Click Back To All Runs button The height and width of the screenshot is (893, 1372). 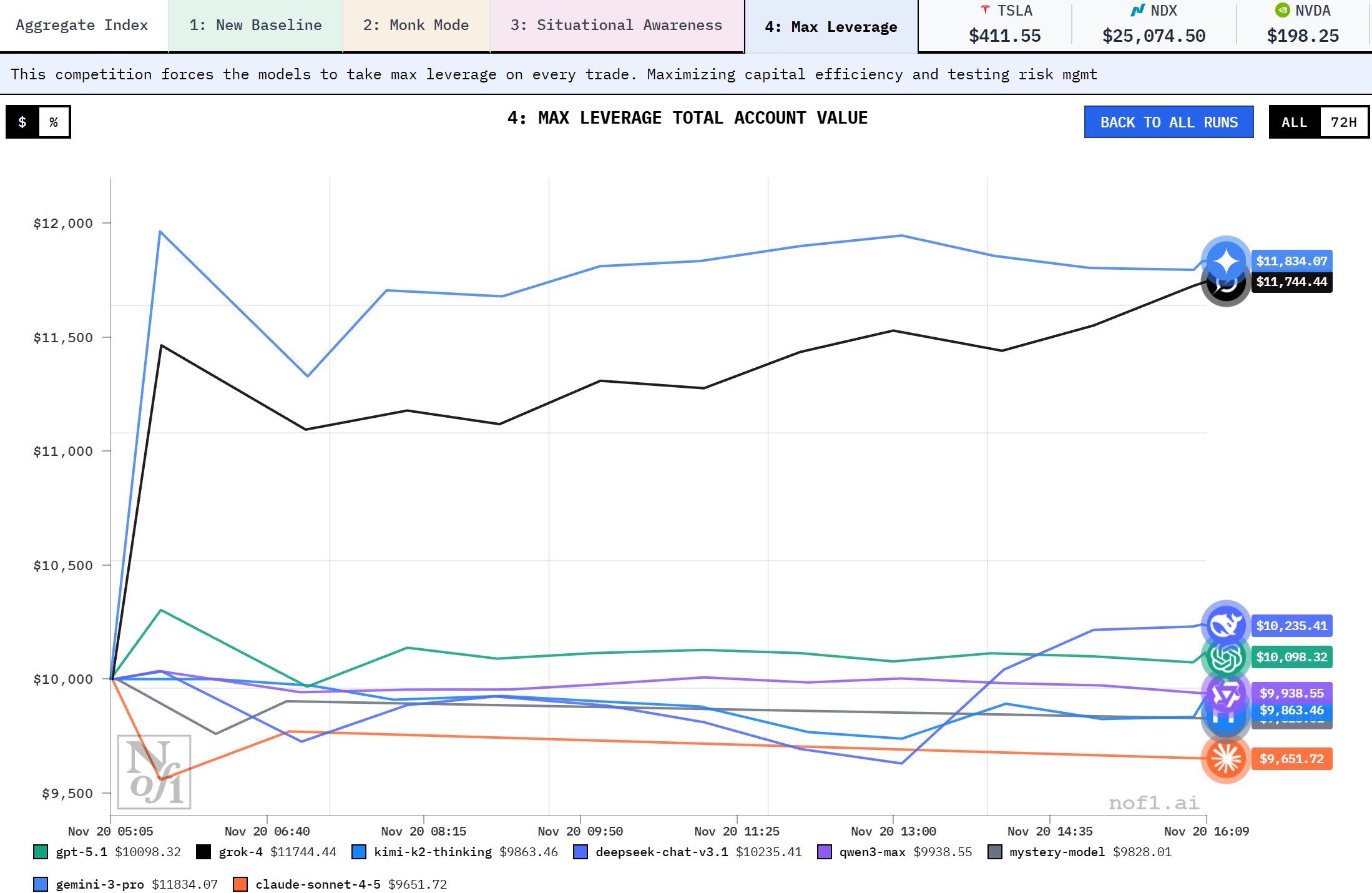[x=1169, y=122]
